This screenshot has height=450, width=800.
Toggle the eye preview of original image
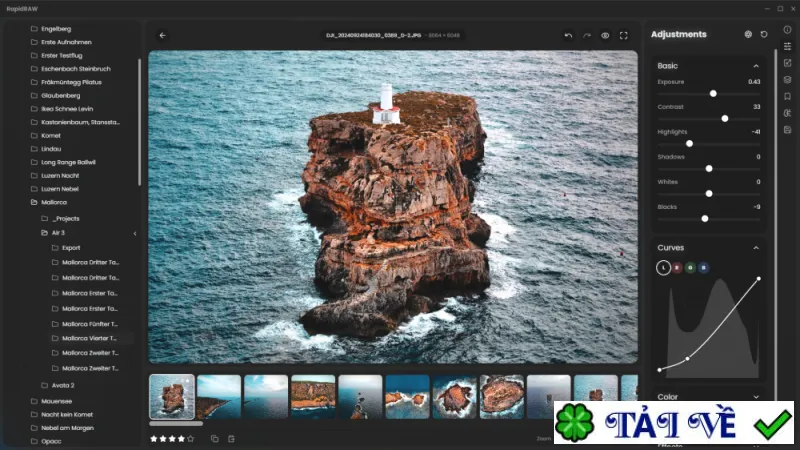pos(605,35)
